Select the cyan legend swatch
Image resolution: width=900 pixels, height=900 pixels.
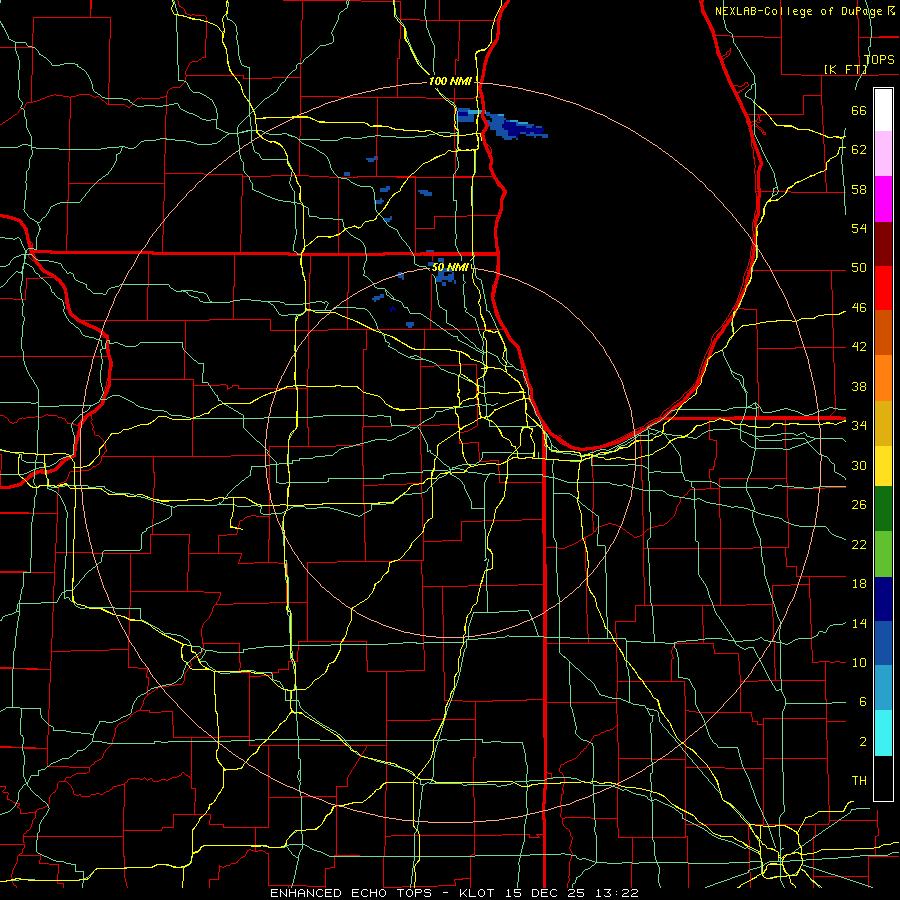click(x=883, y=733)
